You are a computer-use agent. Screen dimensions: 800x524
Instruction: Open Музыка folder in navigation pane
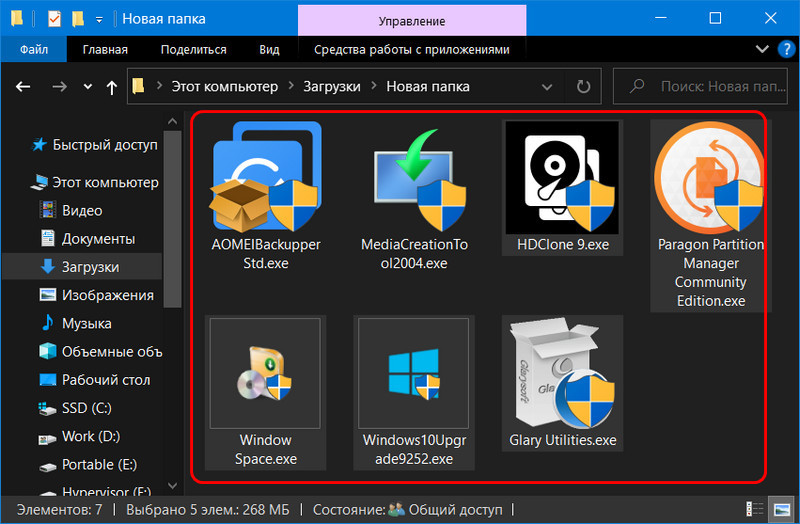[x=76, y=323]
